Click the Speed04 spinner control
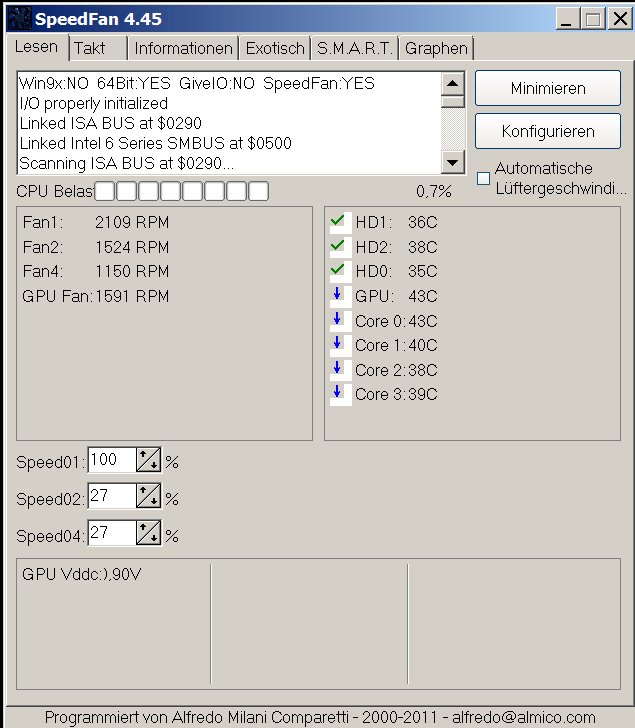 pyautogui.click(x=149, y=533)
